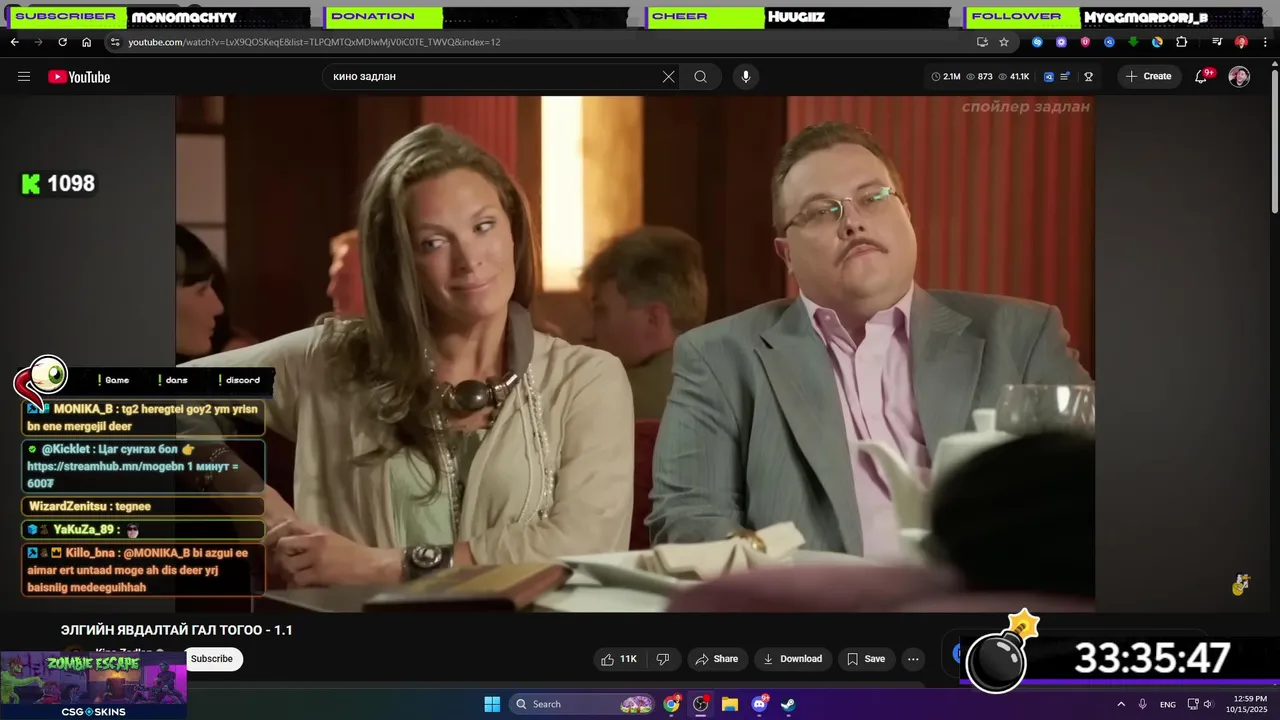
Task: Open Steam from the taskbar
Action: coord(788,704)
